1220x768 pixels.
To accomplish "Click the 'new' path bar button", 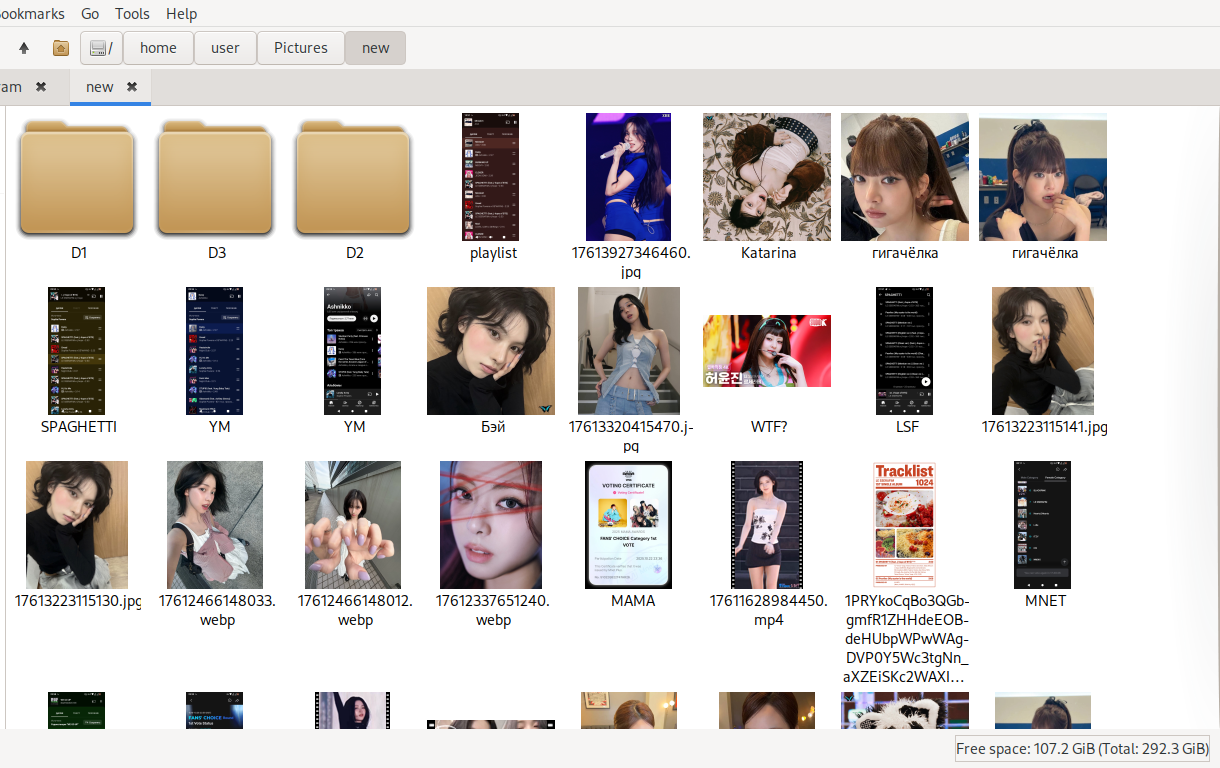I will pos(376,48).
